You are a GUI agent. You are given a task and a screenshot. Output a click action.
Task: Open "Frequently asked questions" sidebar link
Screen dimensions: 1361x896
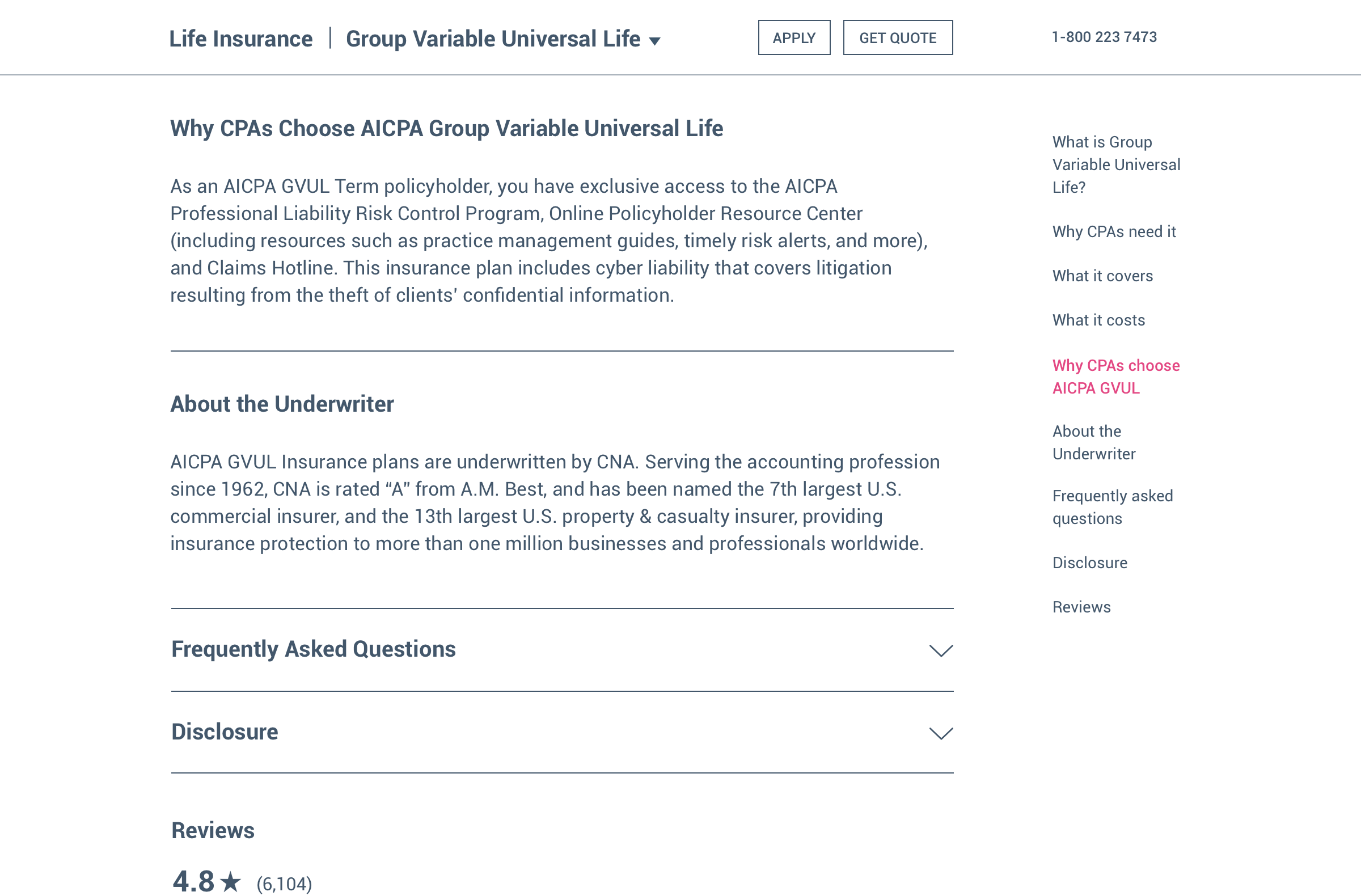point(1111,507)
